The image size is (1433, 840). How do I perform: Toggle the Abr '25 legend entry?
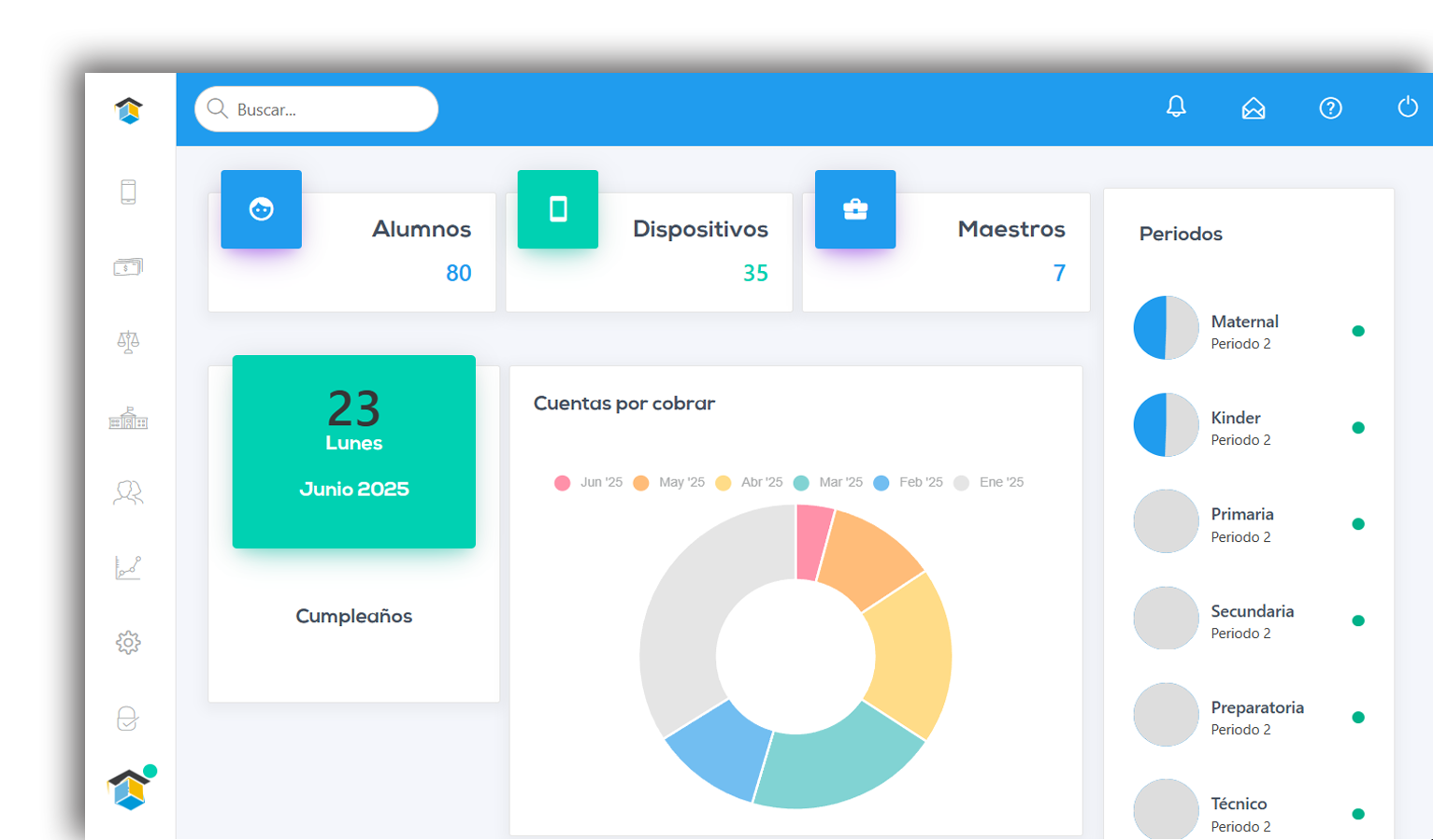[749, 483]
